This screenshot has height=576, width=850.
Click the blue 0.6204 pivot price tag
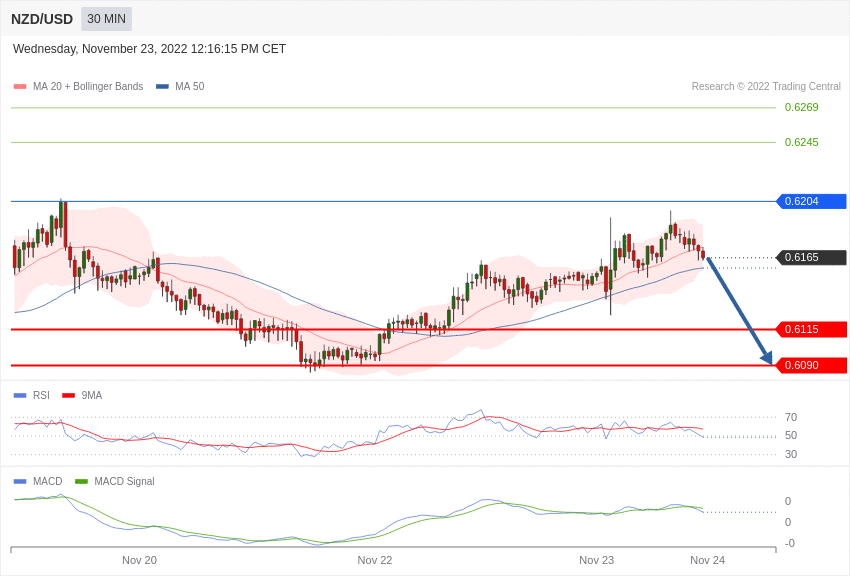(x=812, y=202)
